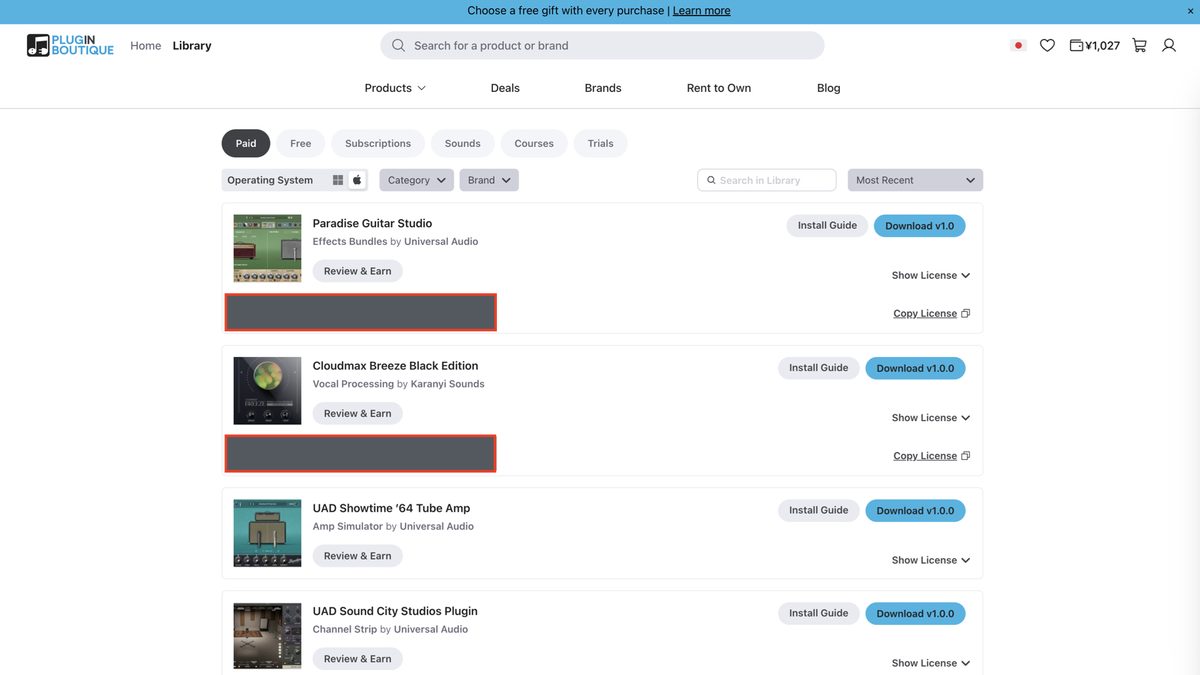Follow the Learn more banner link
1200x675 pixels.
[x=701, y=11]
